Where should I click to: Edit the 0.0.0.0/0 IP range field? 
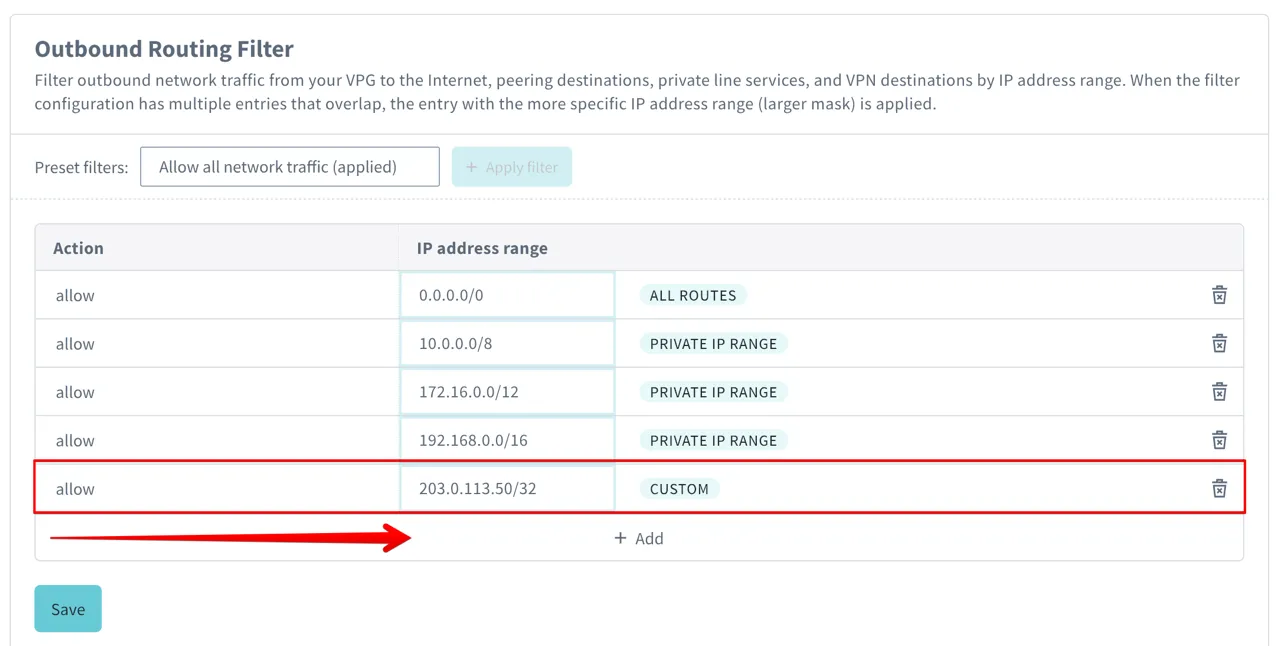point(507,295)
